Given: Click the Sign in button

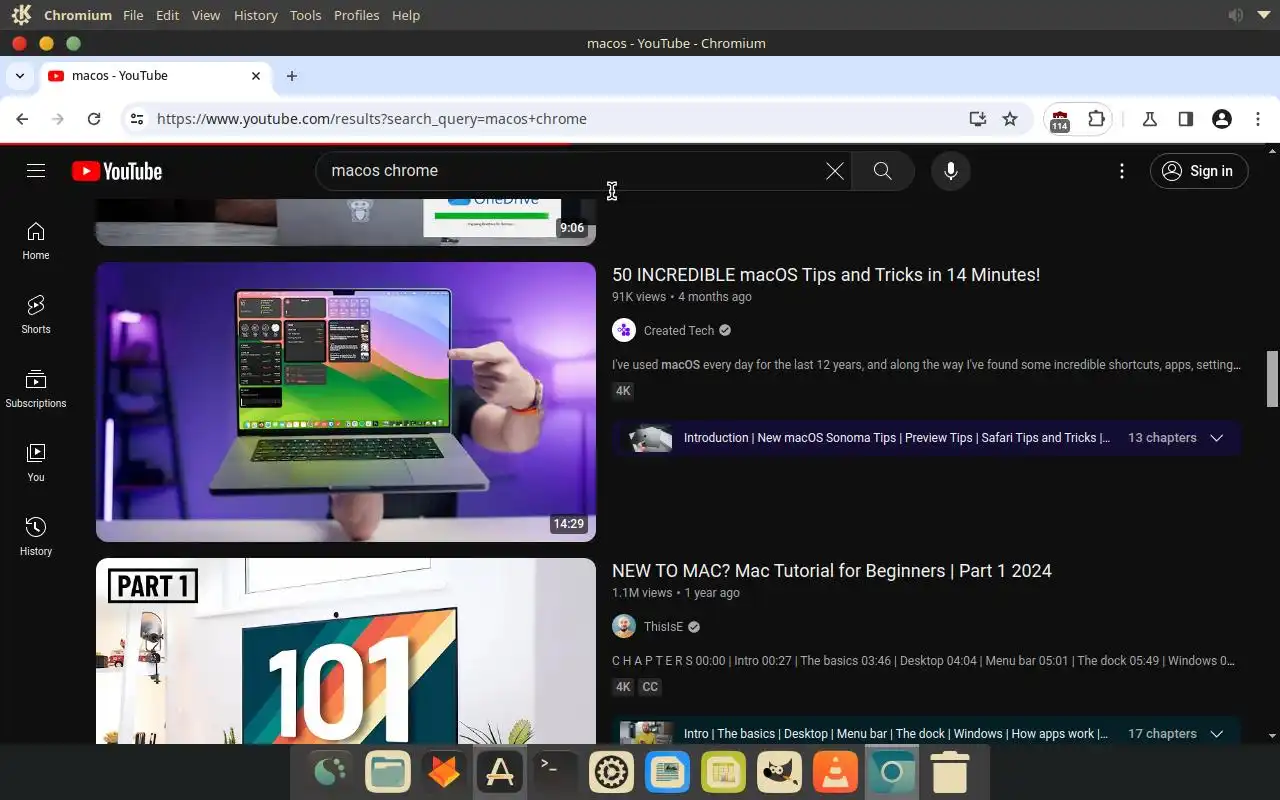Looking at the screenshot, I should tap(1199, 171).
